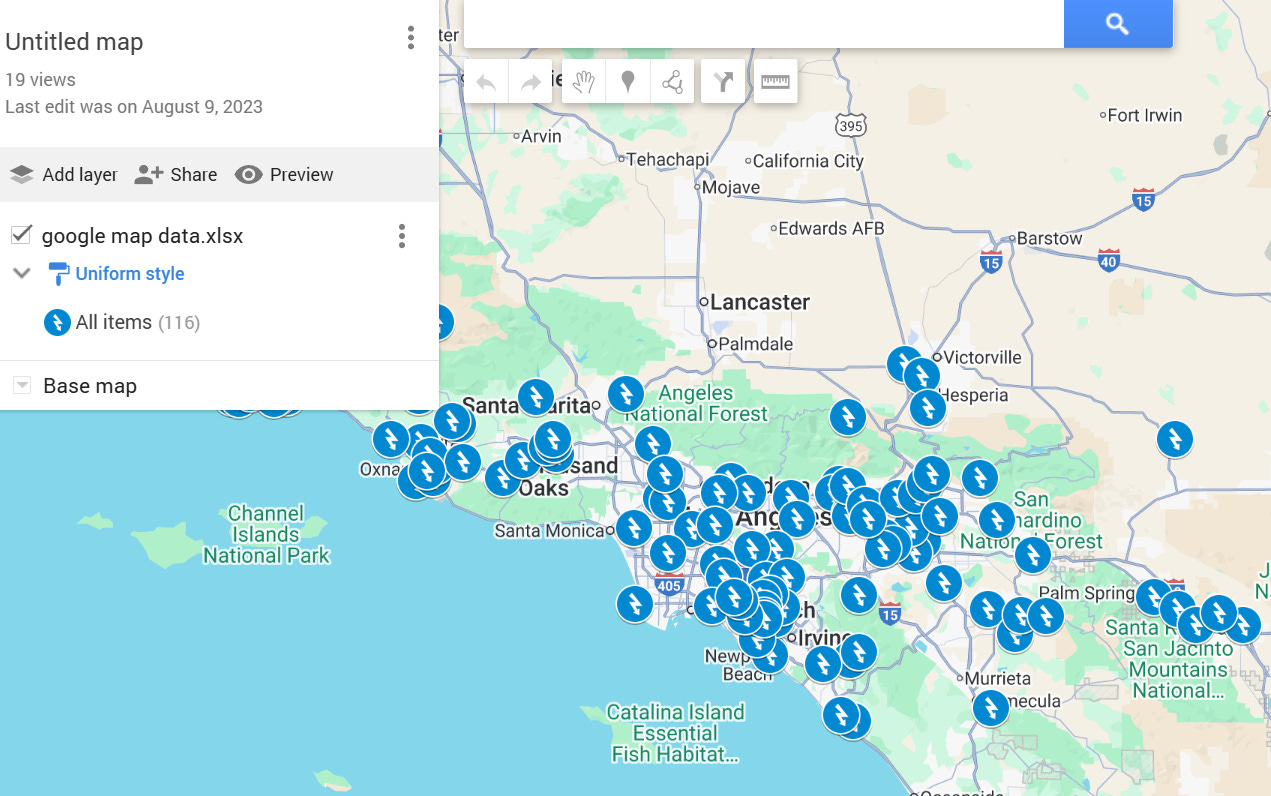Click the marker near Victorville
1271x796 pixels.
[x=905, y=364]
